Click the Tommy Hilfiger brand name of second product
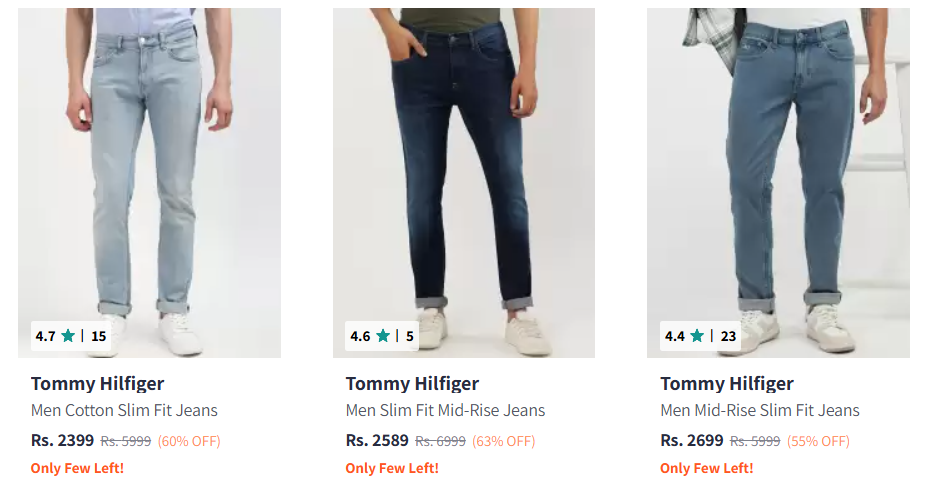The height and width of the screenshot is (502, 939). (x=412, y=384)
